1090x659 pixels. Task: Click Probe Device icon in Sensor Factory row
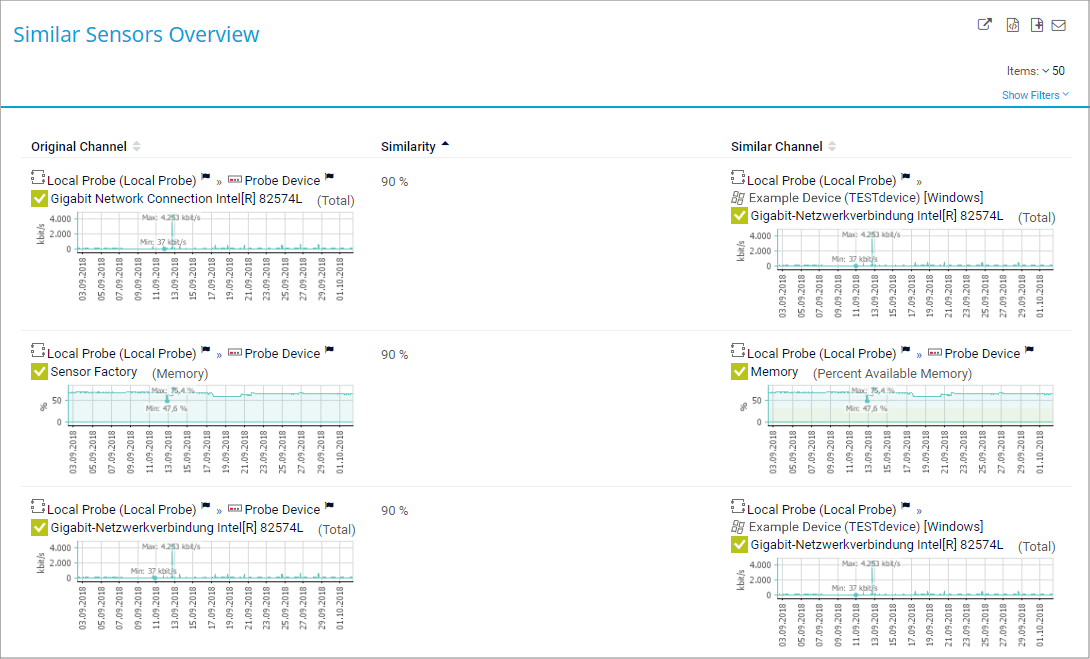pyautogui.click(x=235, y=353)
